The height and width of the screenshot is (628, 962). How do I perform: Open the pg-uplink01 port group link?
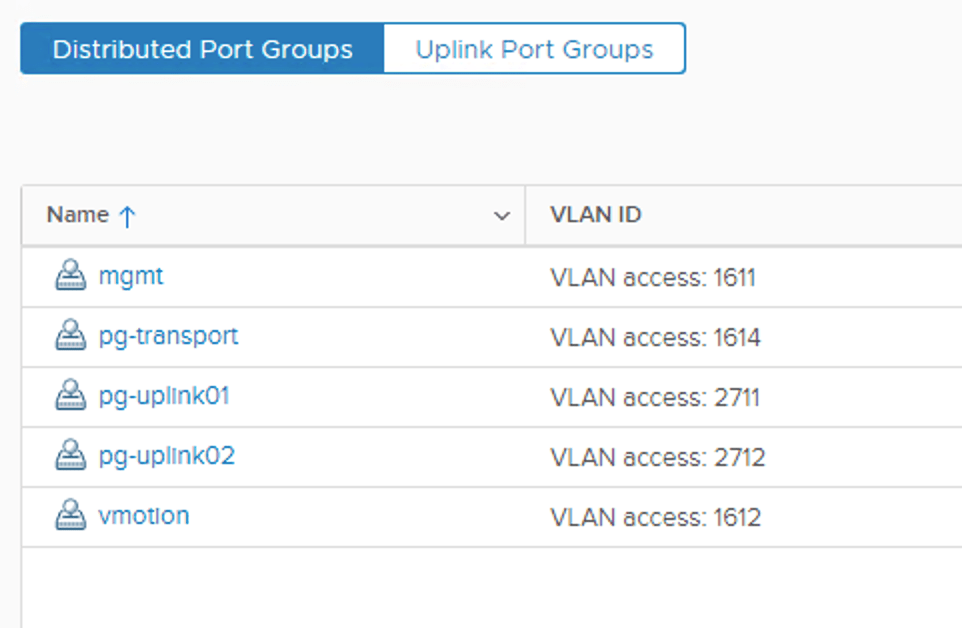[164, 396]
